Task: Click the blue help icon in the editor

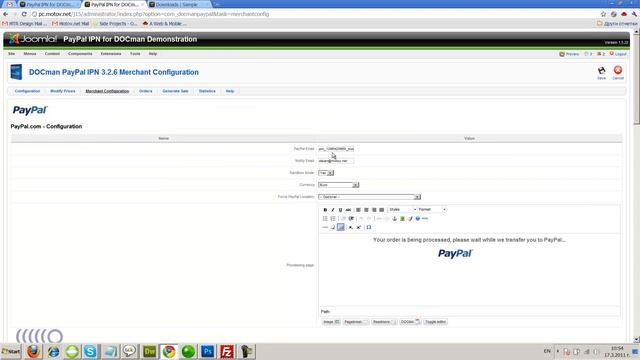Action: (x=418, y=219)
